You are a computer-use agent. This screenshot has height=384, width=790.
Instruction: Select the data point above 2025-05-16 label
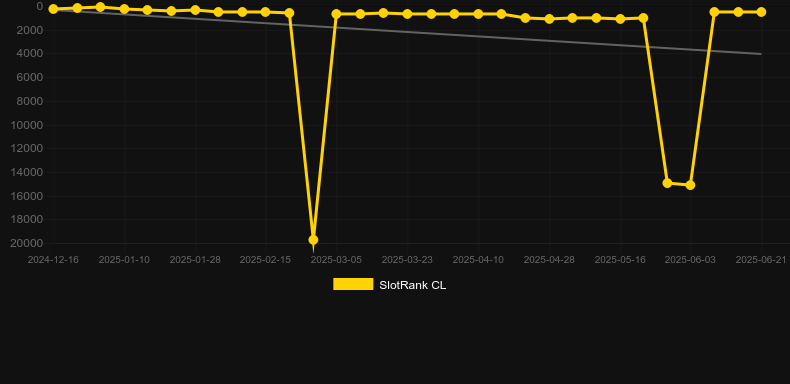click(620, 19)
